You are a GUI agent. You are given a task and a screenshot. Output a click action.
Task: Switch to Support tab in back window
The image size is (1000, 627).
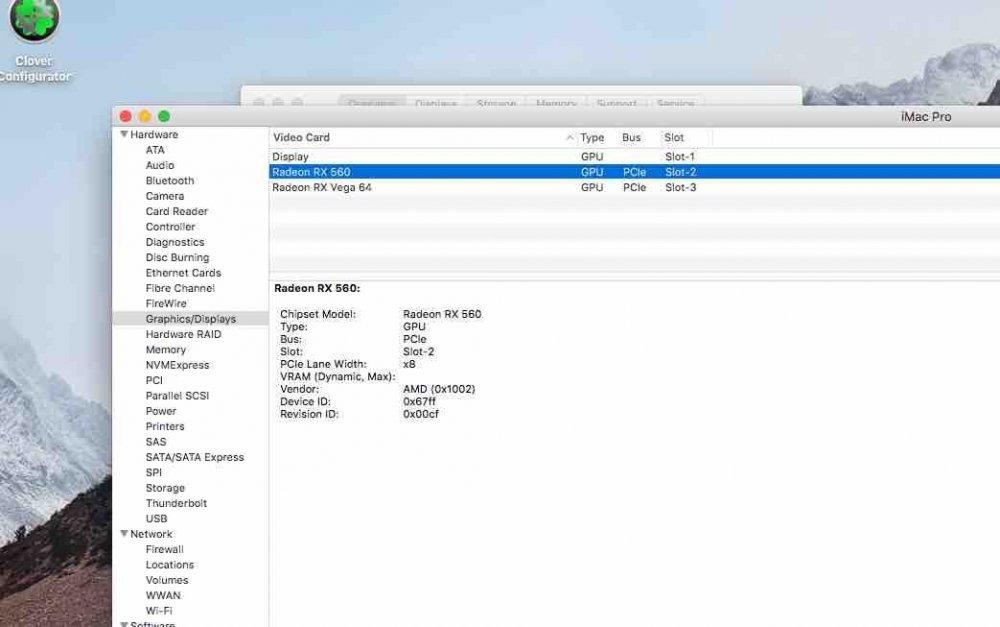(616, 102)
